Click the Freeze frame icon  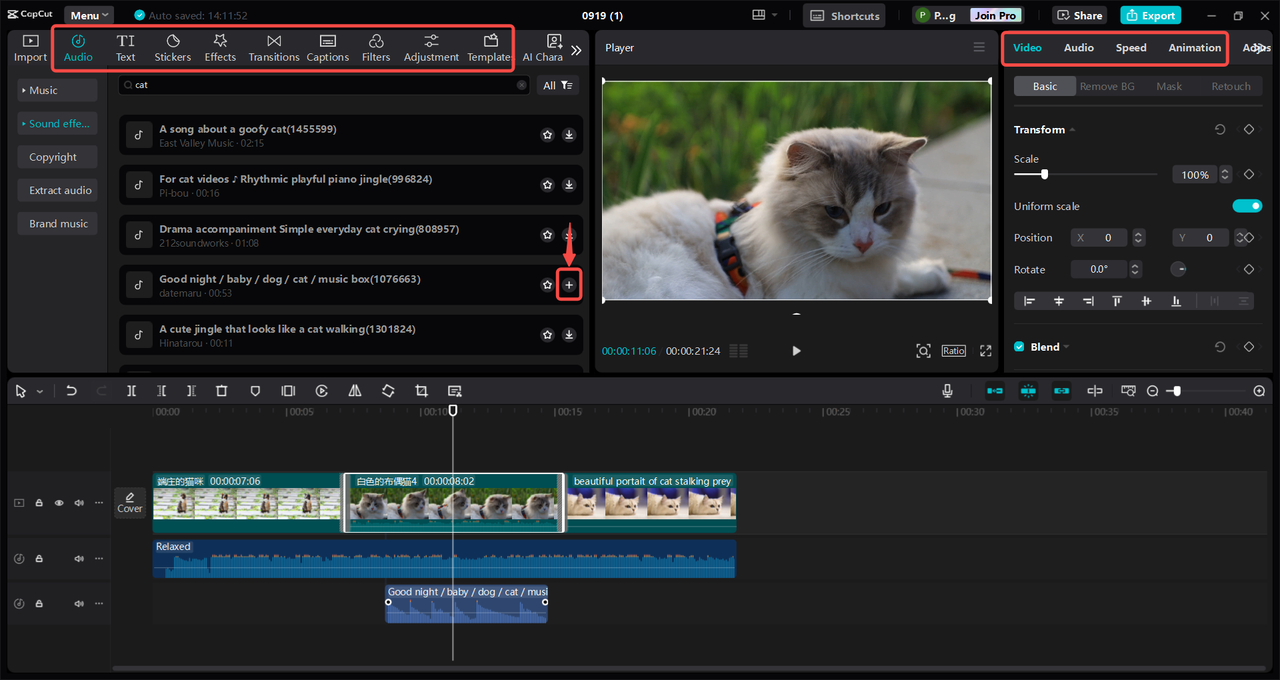[x=288, y=391]
